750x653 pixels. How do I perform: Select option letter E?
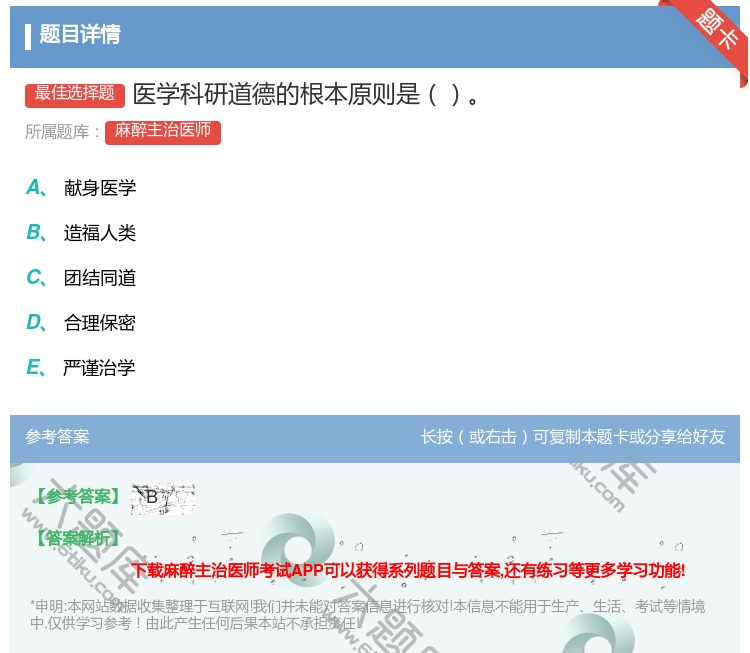click(34, 368)
